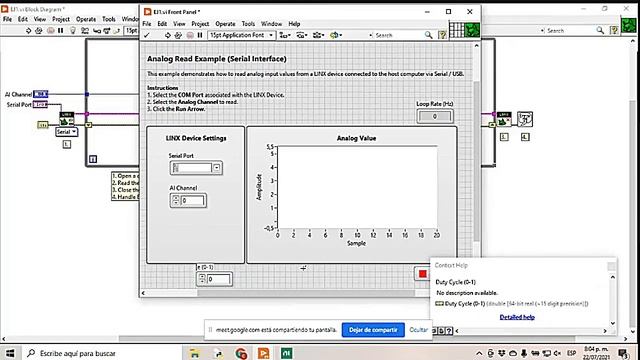Open Align Objects tool in Front Panel
This screenshot has width=640, height=360.
click(285, 36)
